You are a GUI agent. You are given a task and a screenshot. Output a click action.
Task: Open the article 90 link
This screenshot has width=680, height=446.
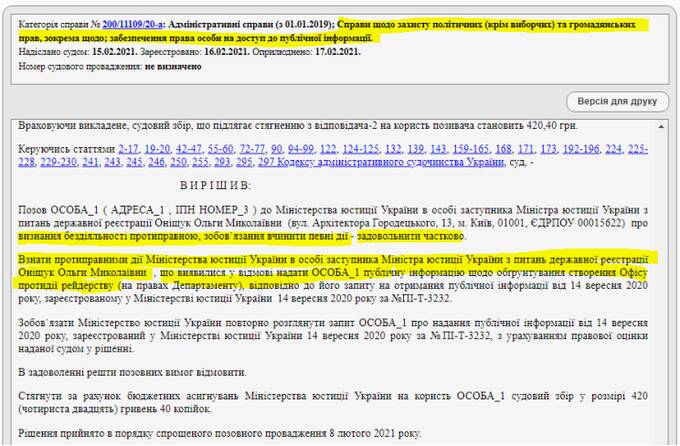click(x=276, y=149)
